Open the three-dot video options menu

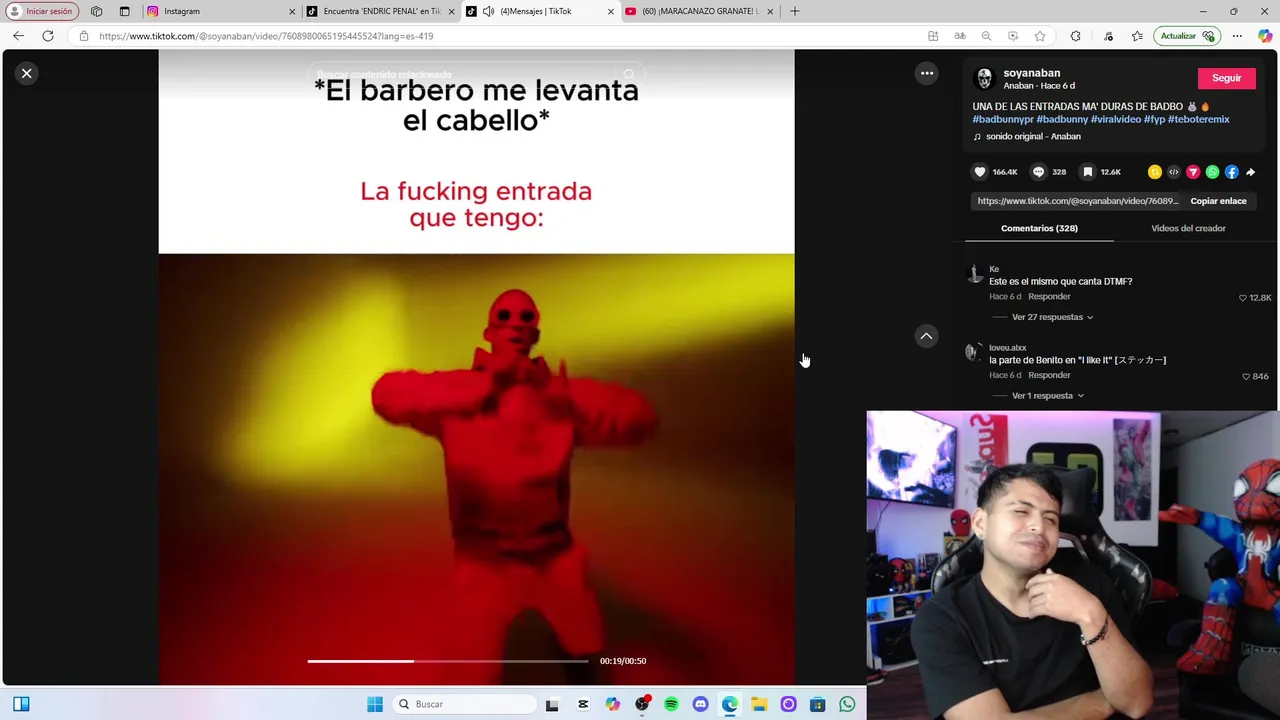click(927, 73)
